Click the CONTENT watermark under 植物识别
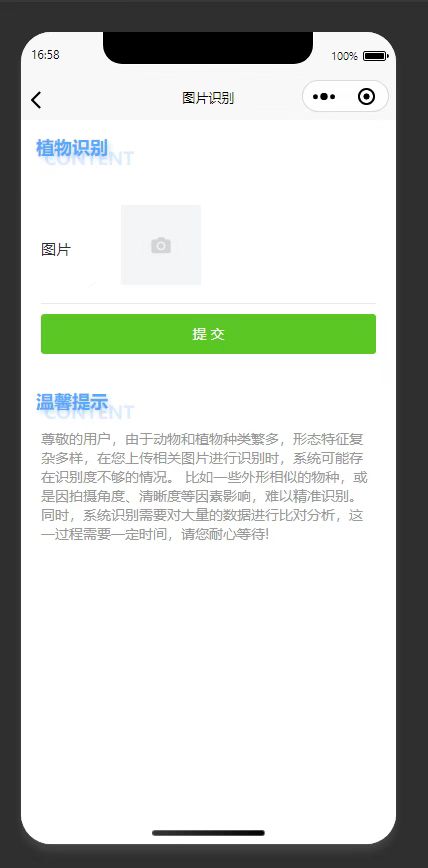This screenshot has height=868, width=428. pyautogui.click(x=89, y=159)
